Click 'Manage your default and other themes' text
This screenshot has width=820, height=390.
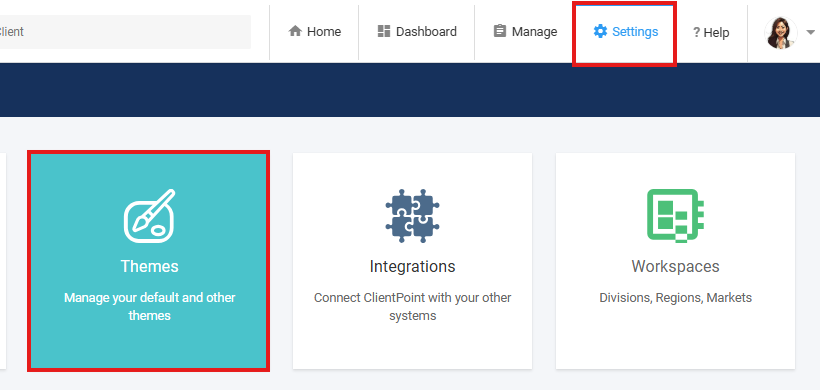tap(150, 306)
